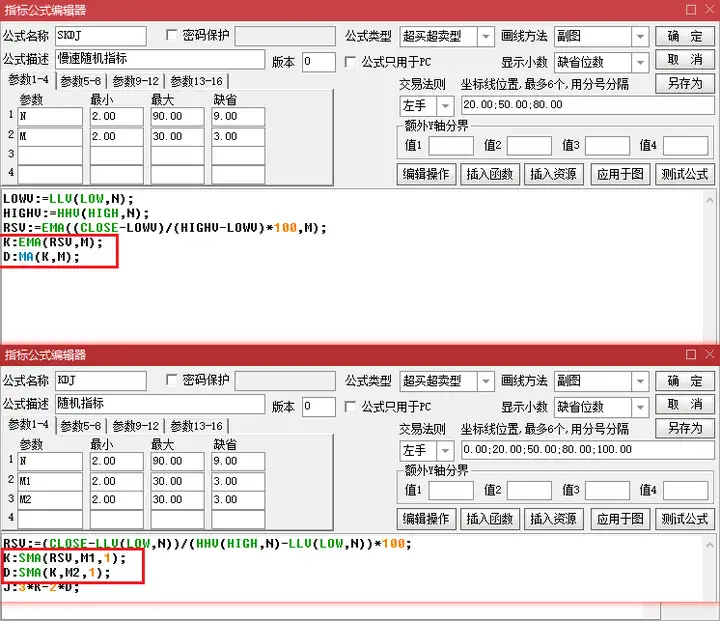Image resolution: width=720 pixels, height=621 pixels.
Task: Click 测试公式 in KDJ editor
Action: point(685,519)
